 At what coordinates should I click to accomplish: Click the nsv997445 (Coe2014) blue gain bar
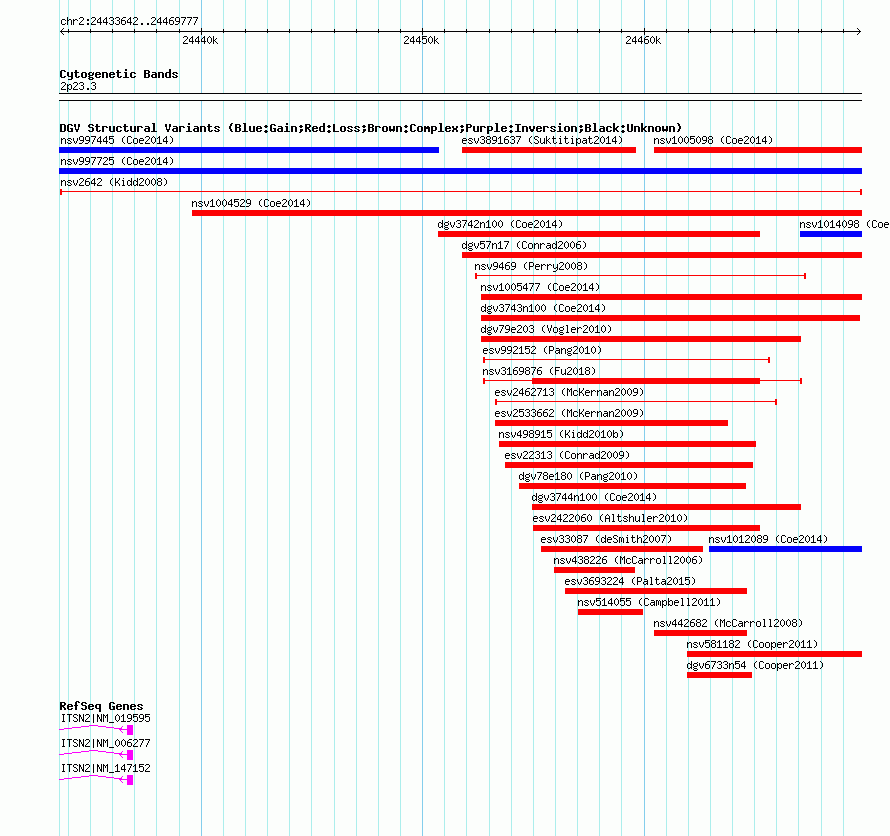click(249, 150)
